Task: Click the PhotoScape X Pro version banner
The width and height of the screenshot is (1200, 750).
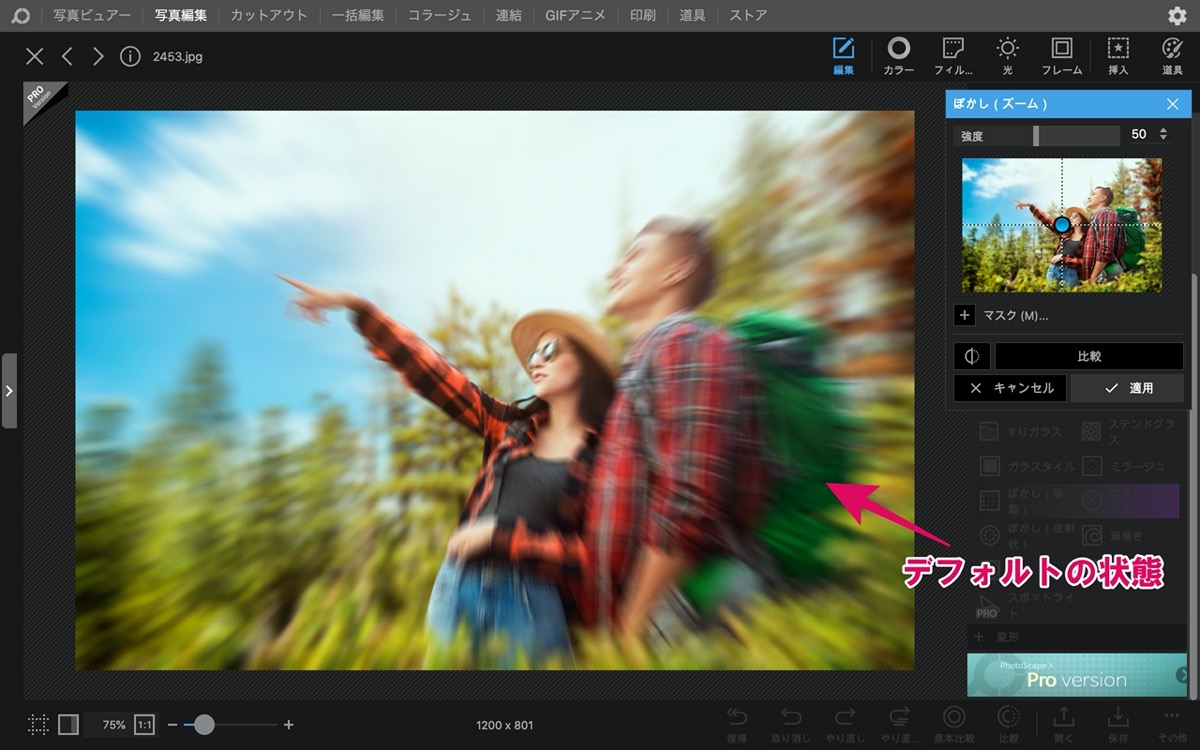Action: pyautogui.click(x=1077, y=675)
